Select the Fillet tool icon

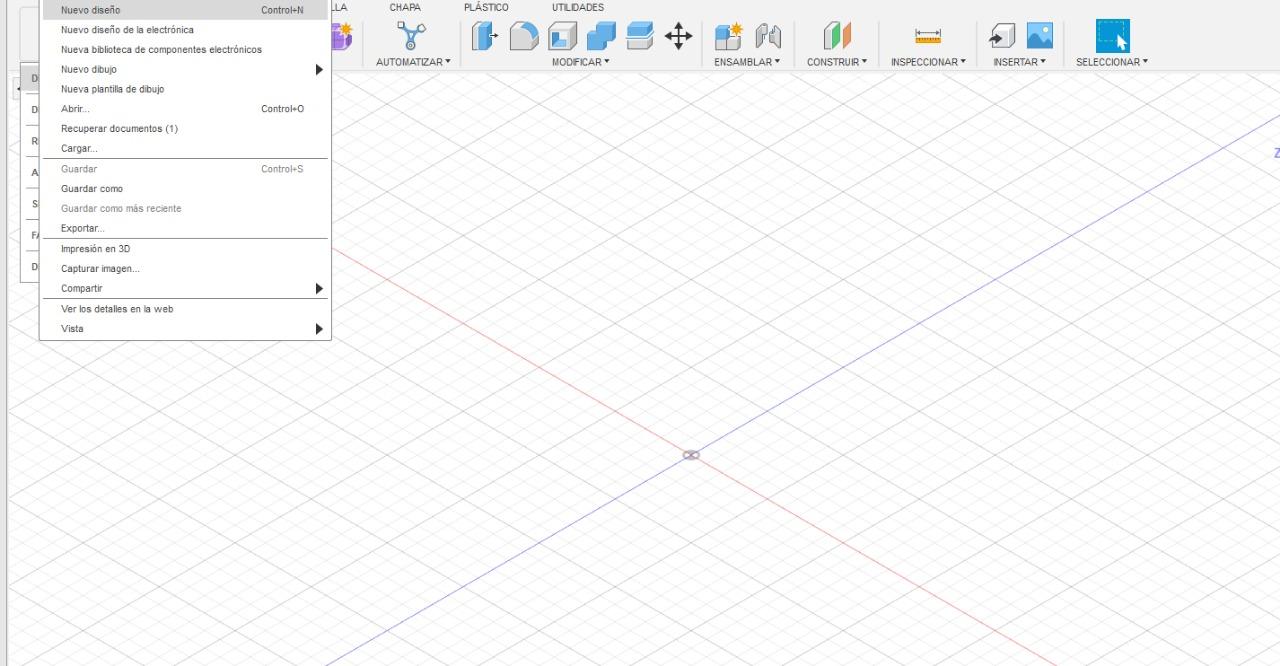click(524, 37)
